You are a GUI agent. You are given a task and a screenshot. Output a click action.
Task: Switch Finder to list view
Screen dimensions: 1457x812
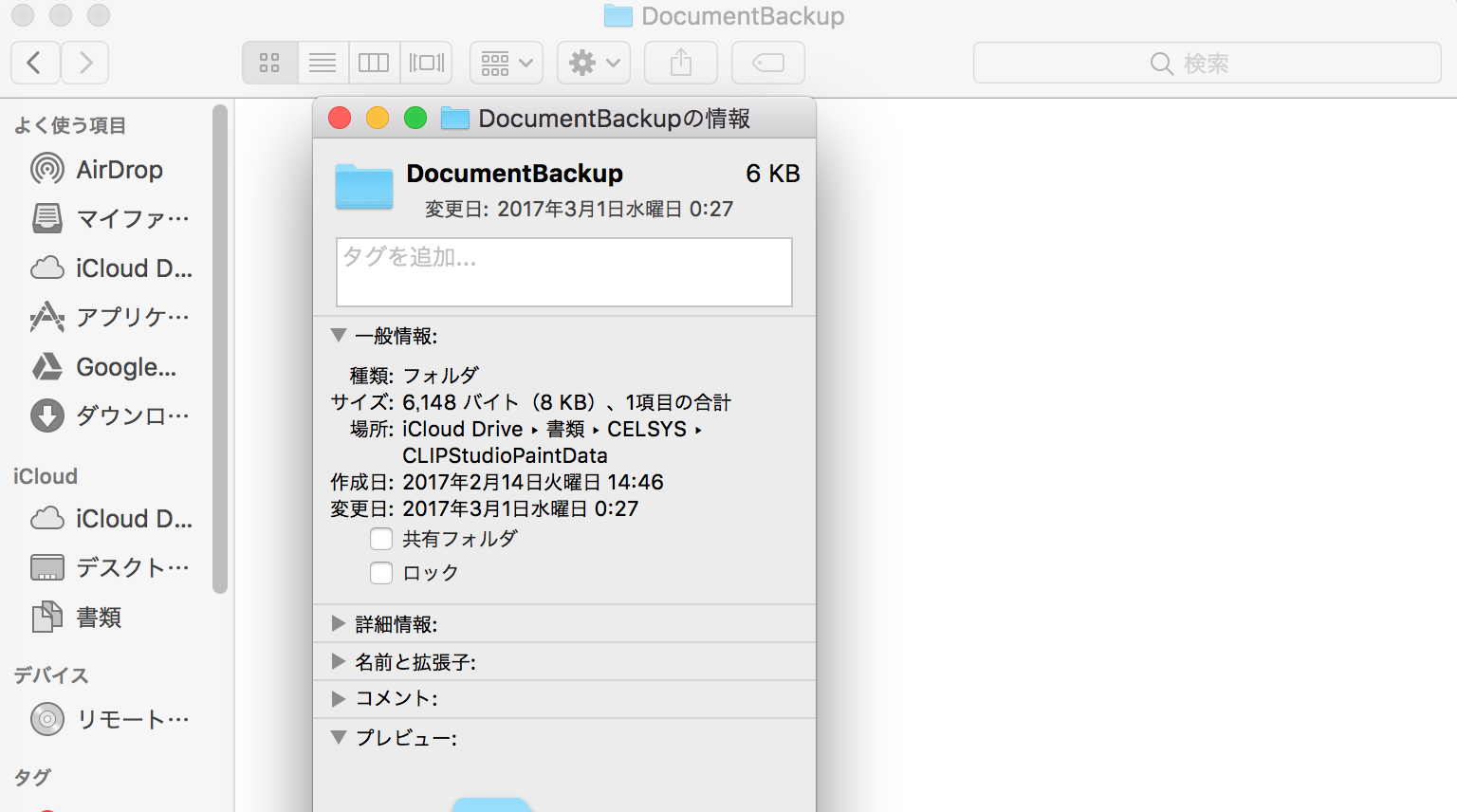[x=323, y=64]
